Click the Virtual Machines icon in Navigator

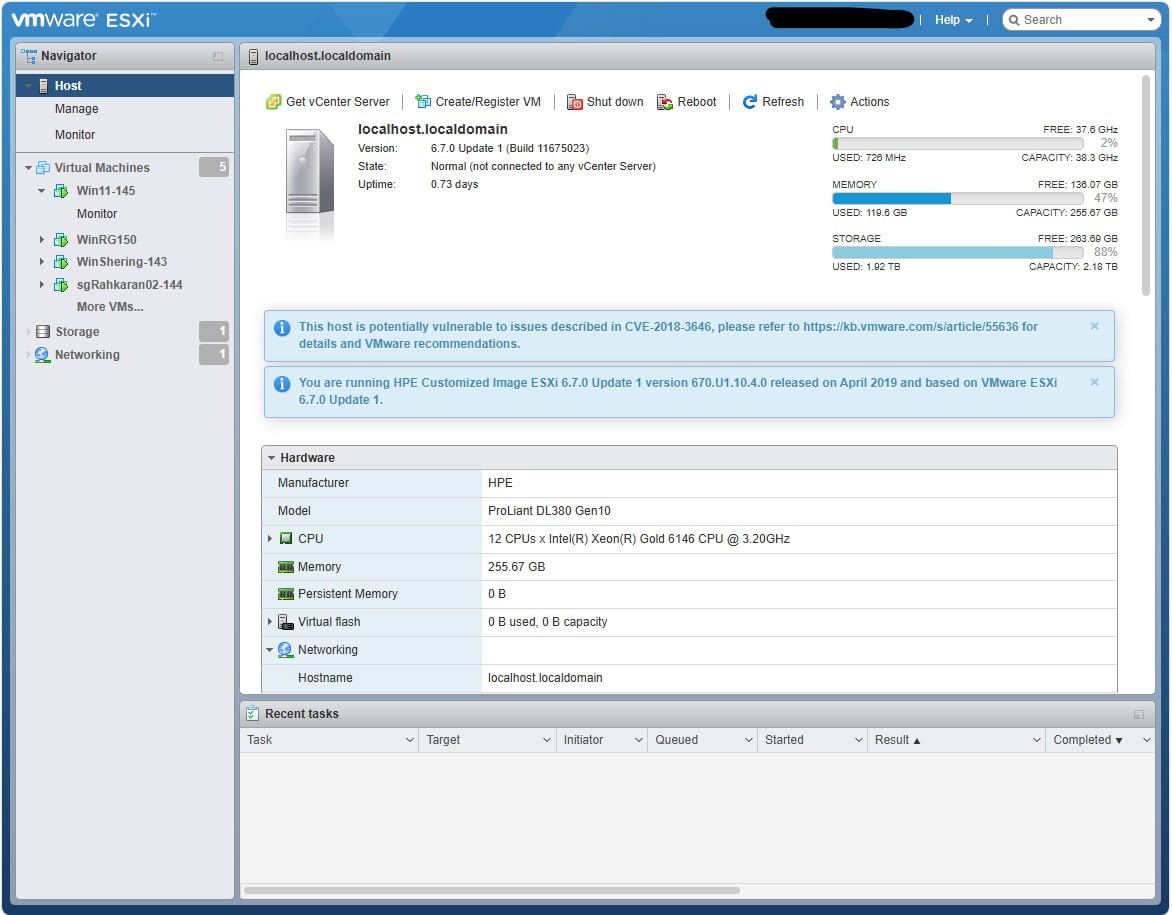[x=43, y=167]
